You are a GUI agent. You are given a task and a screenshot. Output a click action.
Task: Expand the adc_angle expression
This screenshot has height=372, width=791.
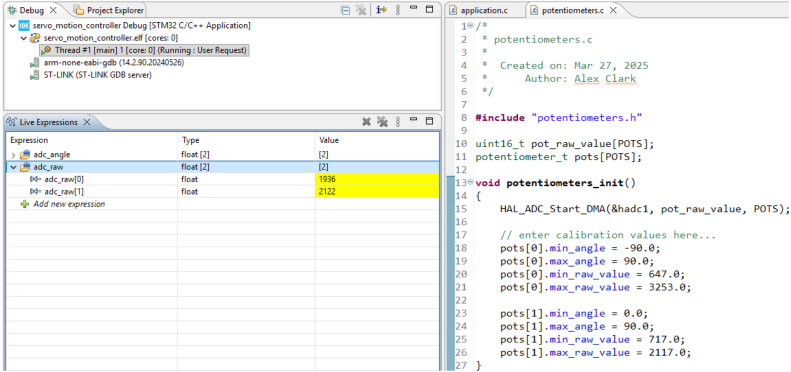point(14,154)
